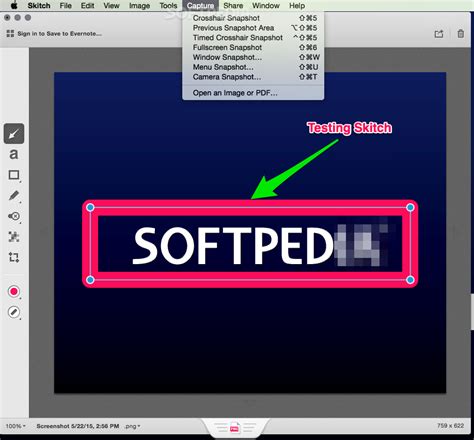Close the Capture menu
This screenshot has height=440, width=474.
(200, 6)
